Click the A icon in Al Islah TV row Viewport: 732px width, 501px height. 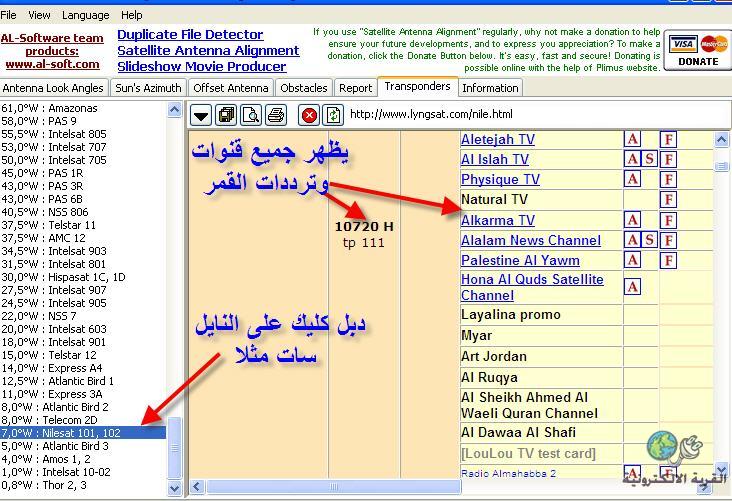(x=633, y=159)
